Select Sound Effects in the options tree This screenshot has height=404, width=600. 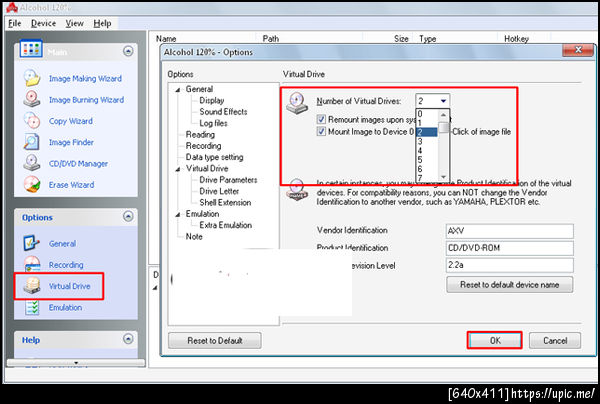tap(223, 112)
